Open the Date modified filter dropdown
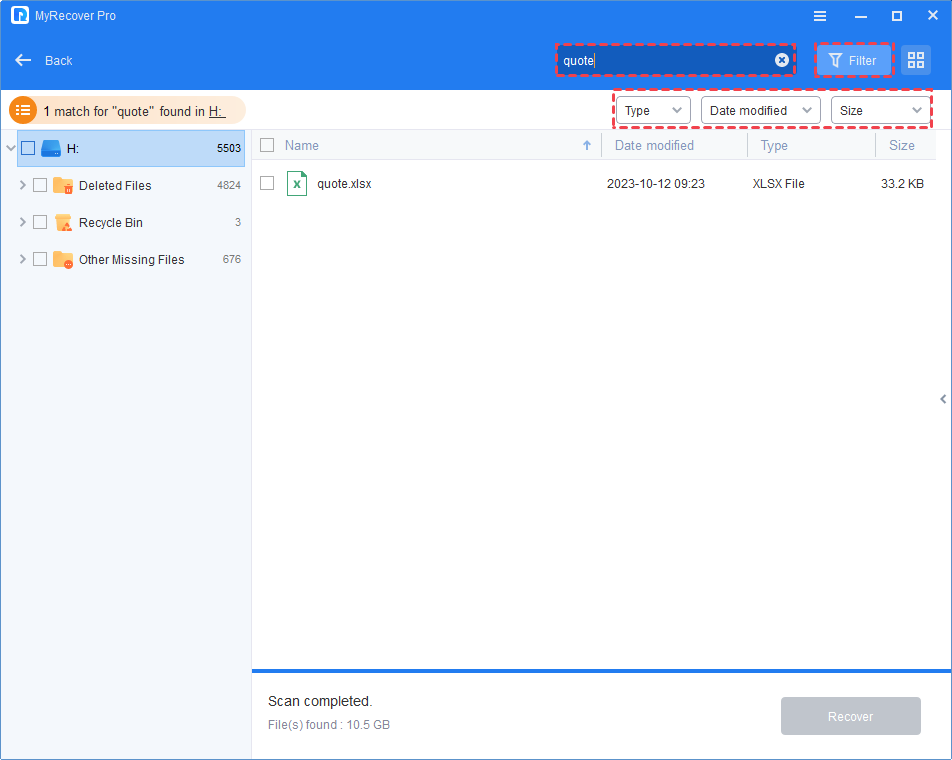 [761, 110]
